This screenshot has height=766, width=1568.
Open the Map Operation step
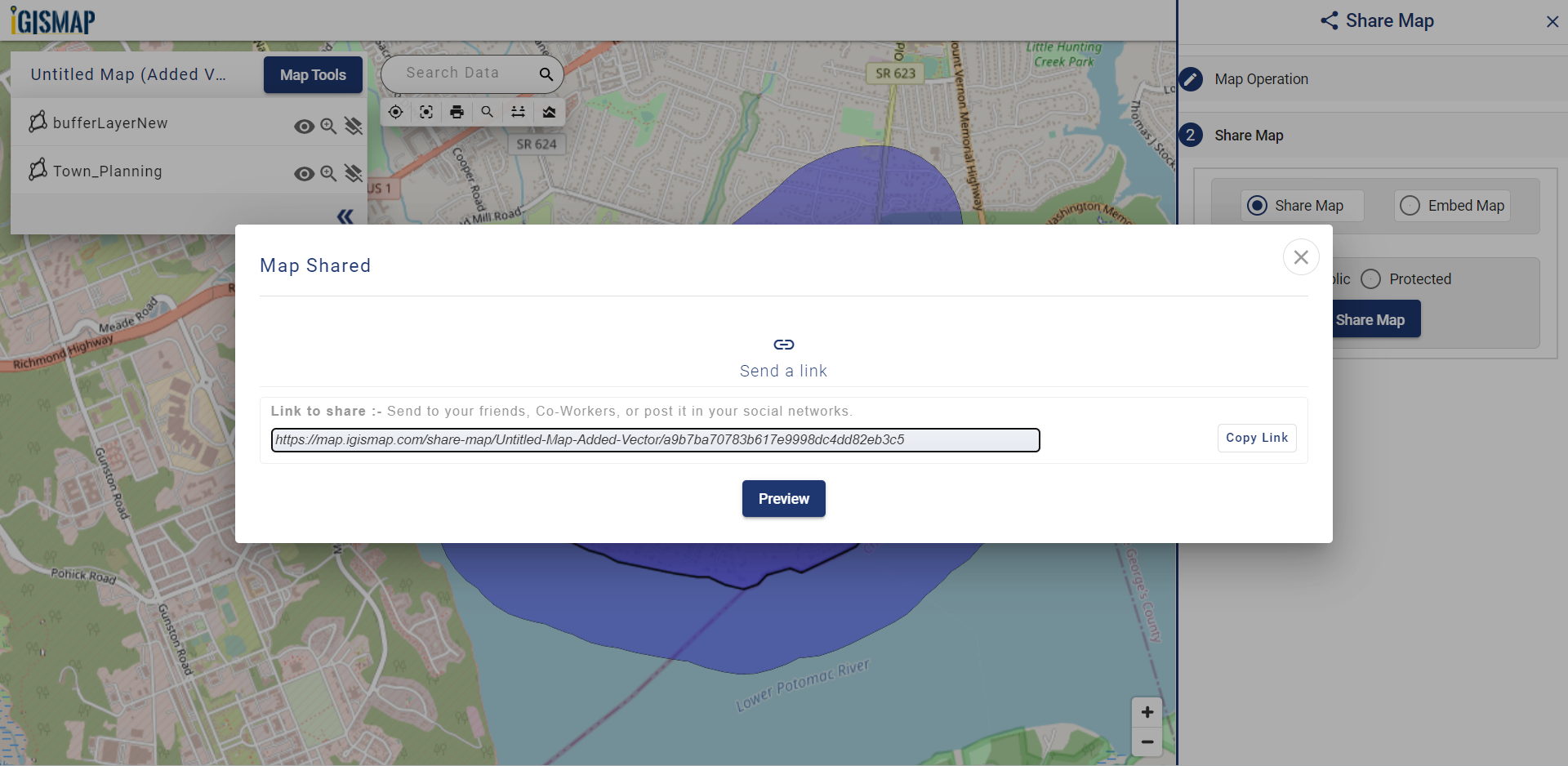pyautogui.click(x=1260, y=78)
